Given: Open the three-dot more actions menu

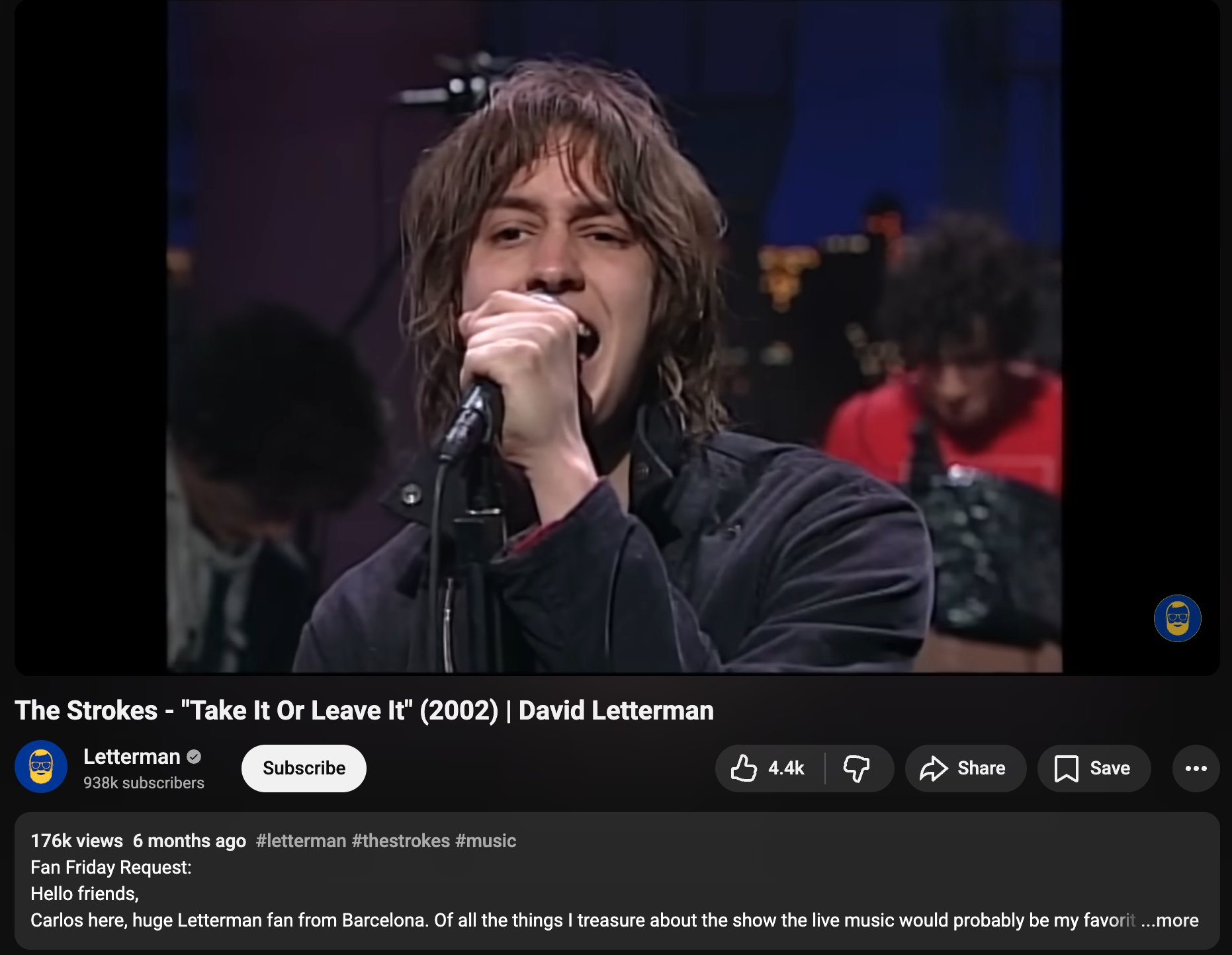Looking at the screenshot, I should coord(1196,768).
